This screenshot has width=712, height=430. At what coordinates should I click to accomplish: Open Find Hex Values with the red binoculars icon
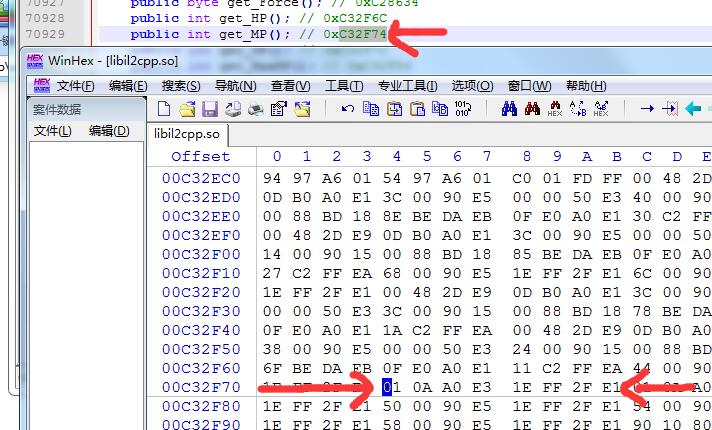coord(532,109)
